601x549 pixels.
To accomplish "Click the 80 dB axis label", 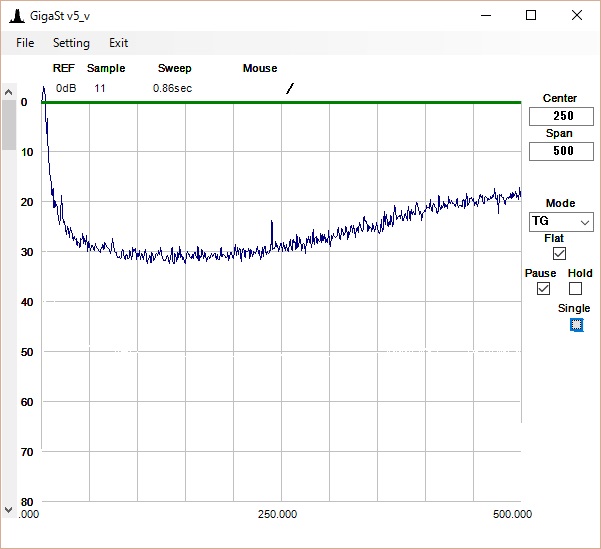I will pos(27,502).
